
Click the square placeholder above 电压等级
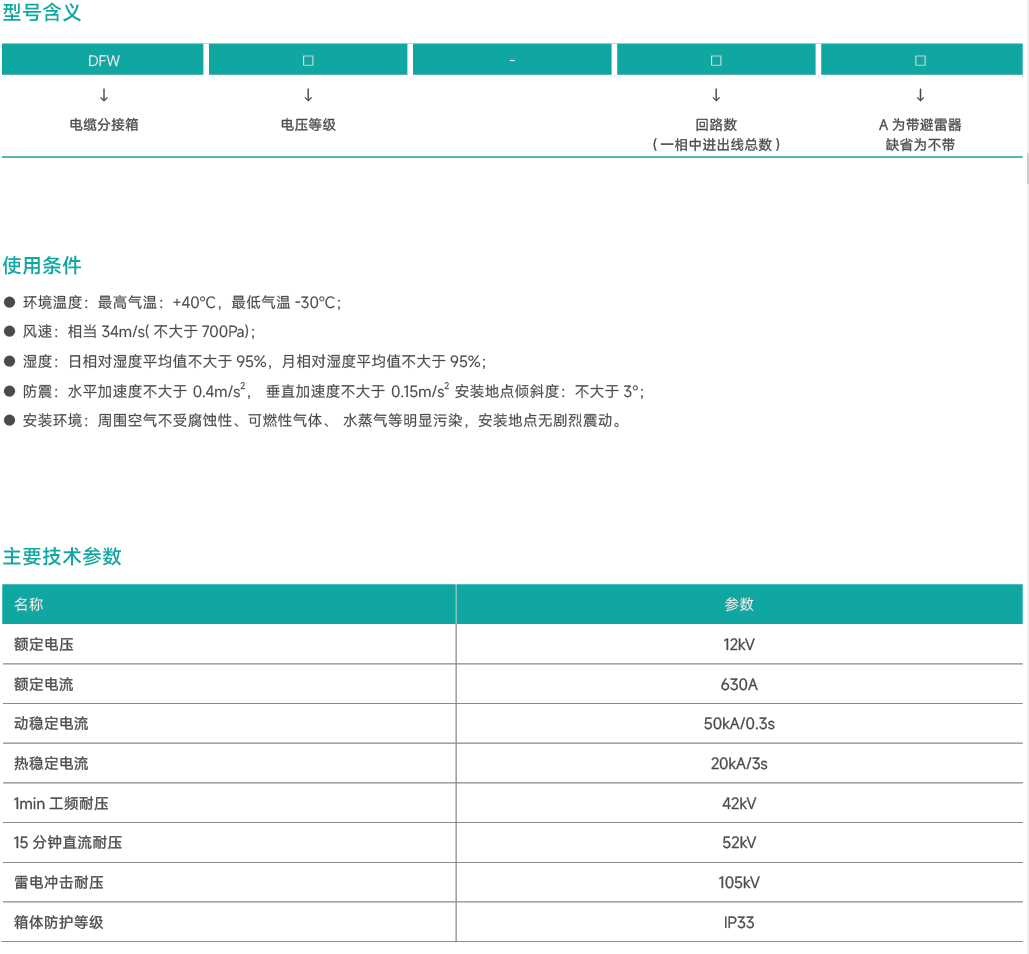tap(308, 61)
